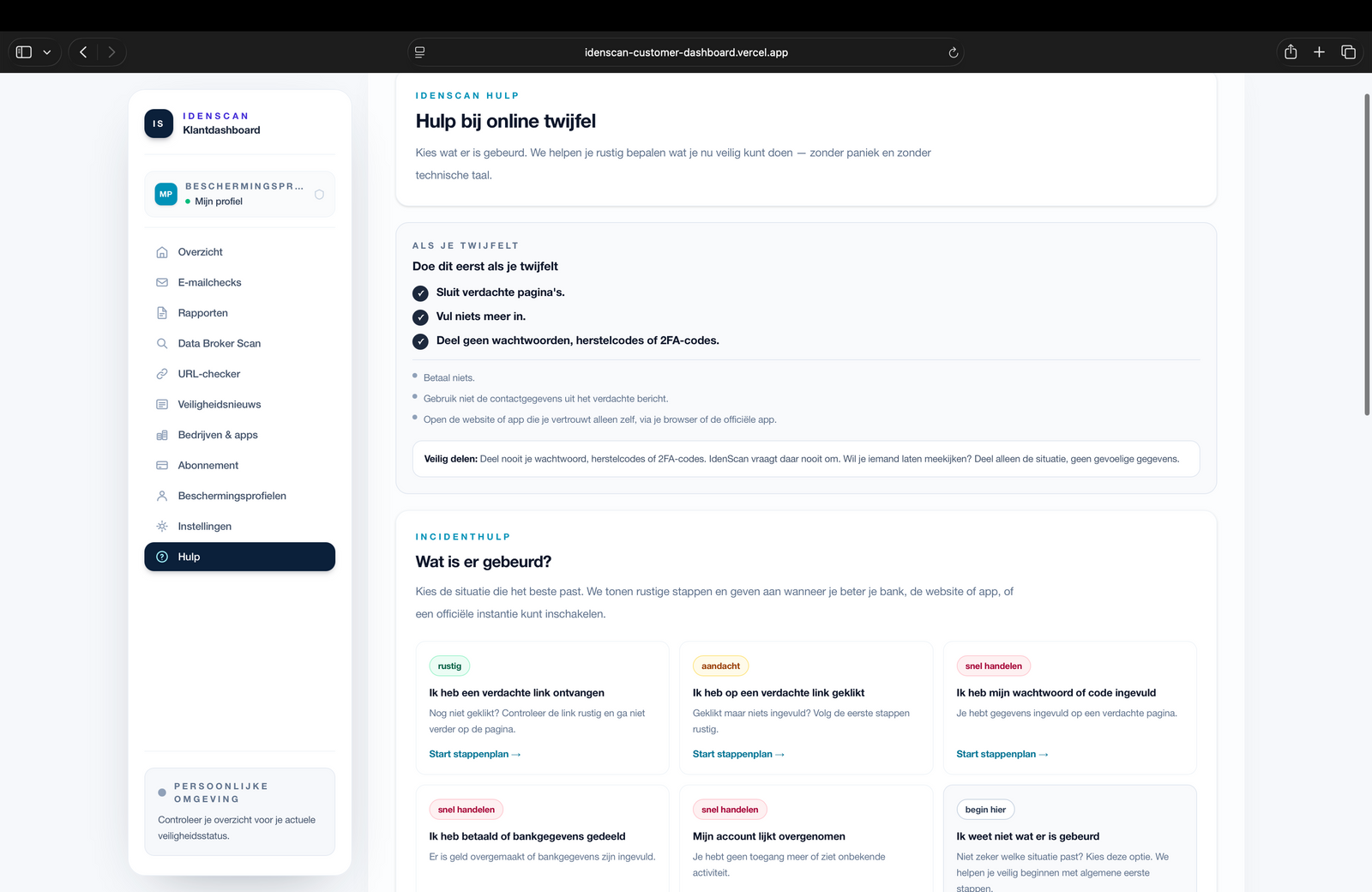Select card "Ik heb betaald of bankgegevens gedeeld"
The image size is (1372, 892).
click(542, 839)
